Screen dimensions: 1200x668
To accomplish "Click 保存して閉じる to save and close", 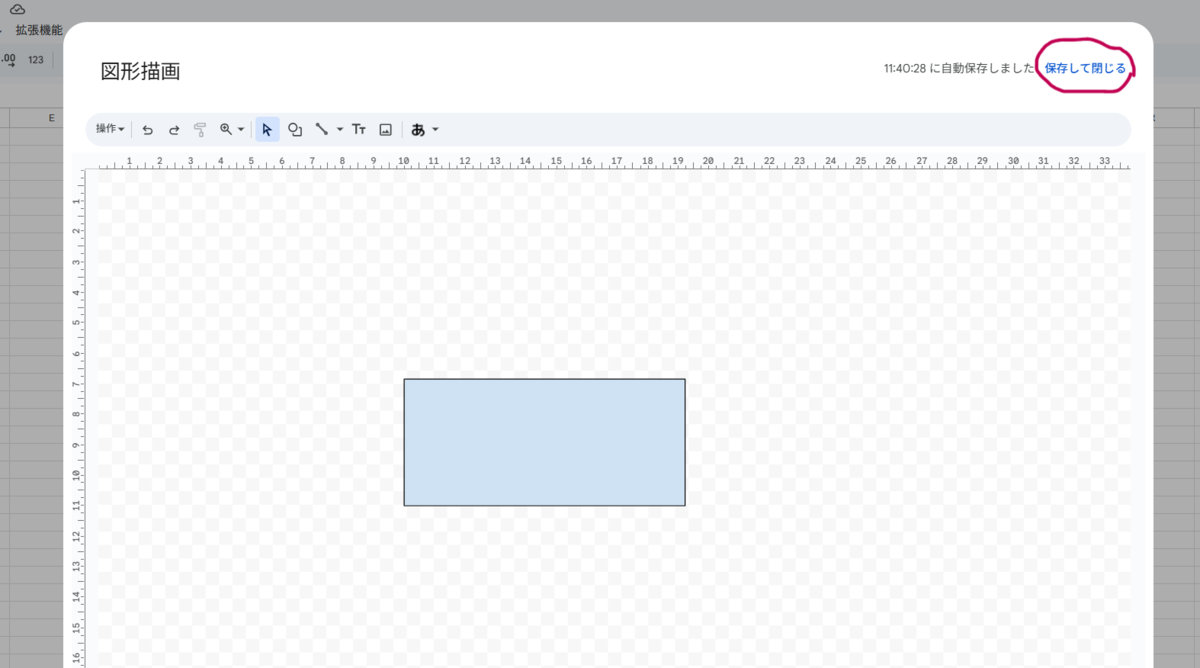I will click(1085, 68).
